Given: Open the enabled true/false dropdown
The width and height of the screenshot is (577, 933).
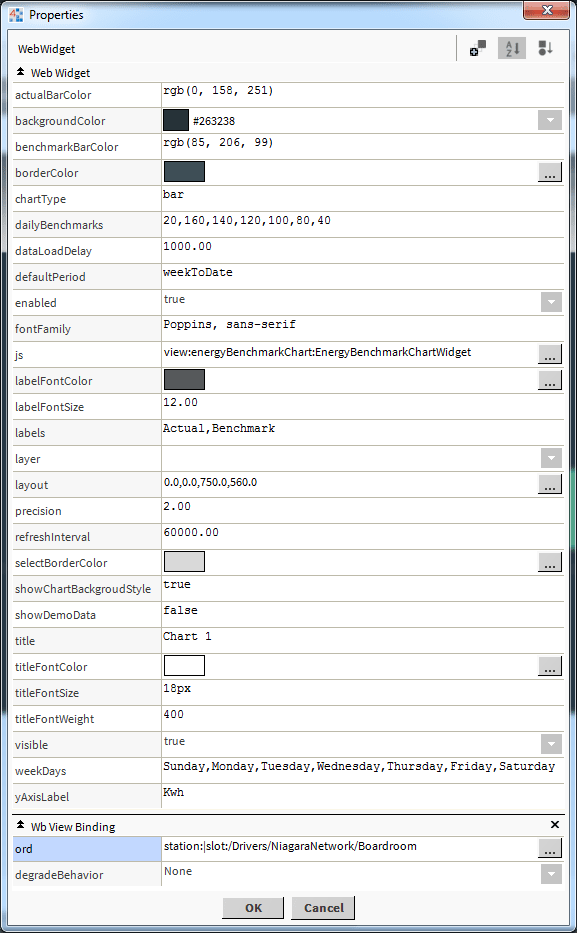Looking at the screenshot, I should (551, 302).
